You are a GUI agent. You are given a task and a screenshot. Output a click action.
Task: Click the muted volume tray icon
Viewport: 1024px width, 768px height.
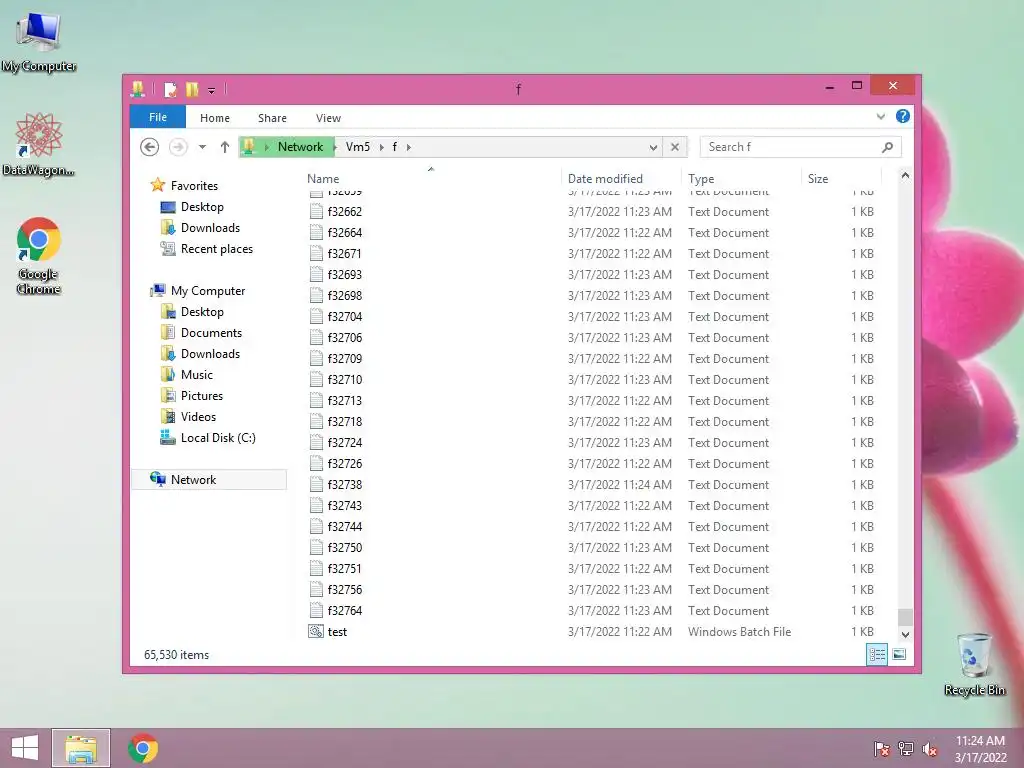930,748
